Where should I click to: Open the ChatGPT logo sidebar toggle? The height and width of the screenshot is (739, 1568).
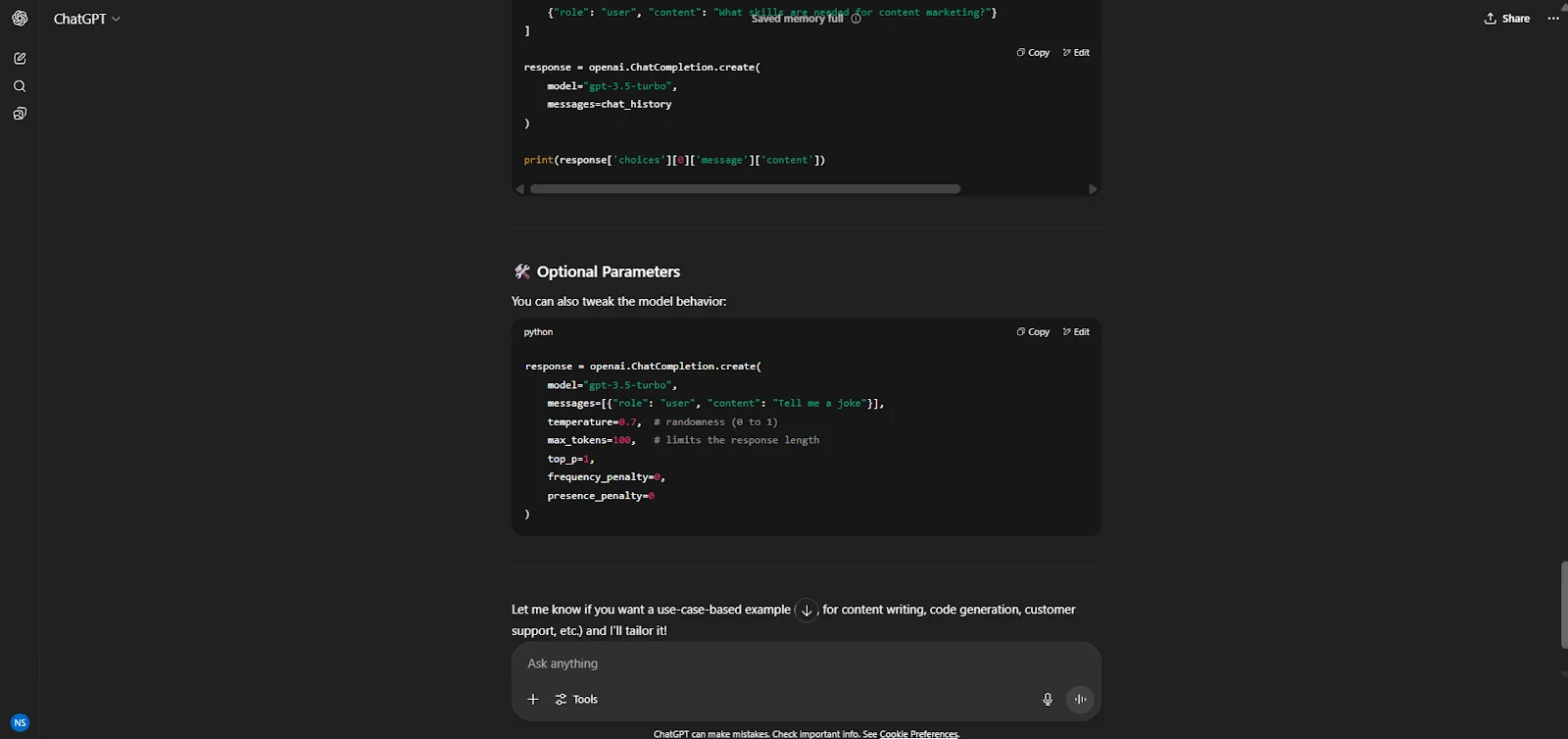pyautogui.click(x=20, y=19)
